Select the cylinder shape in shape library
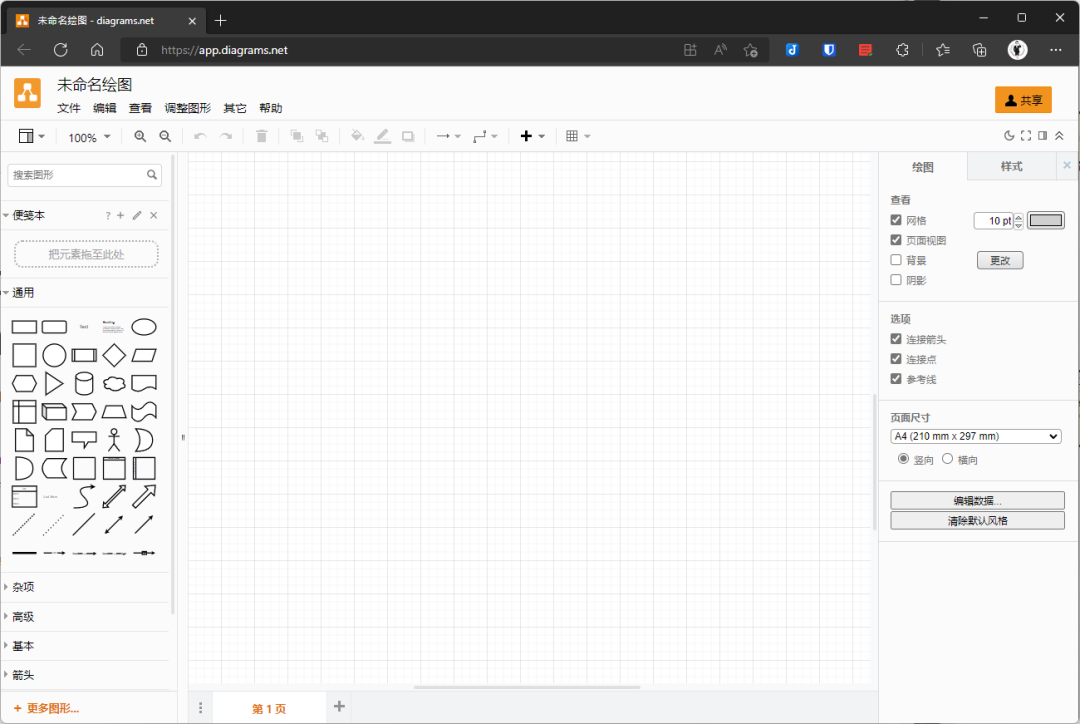This screenshot has height=724, width=1080. 84,384
